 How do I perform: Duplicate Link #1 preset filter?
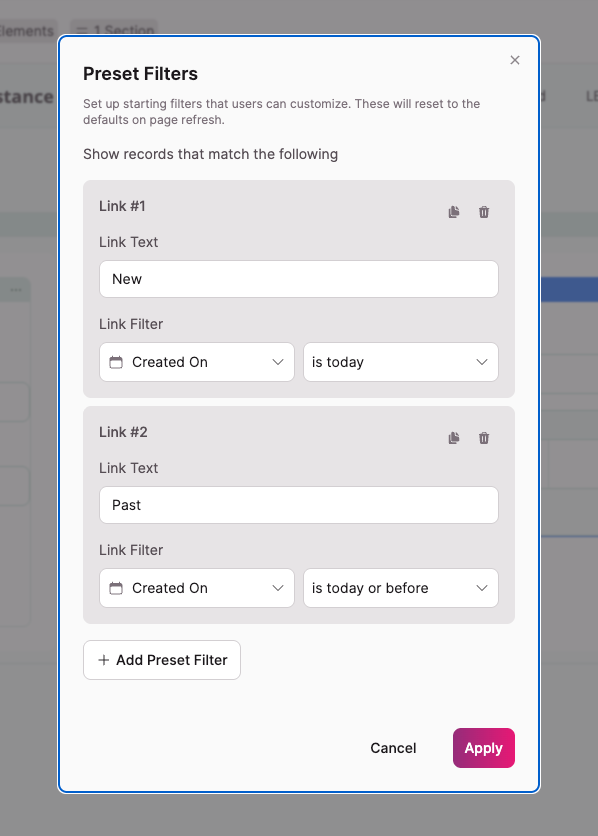coord(454,212)
